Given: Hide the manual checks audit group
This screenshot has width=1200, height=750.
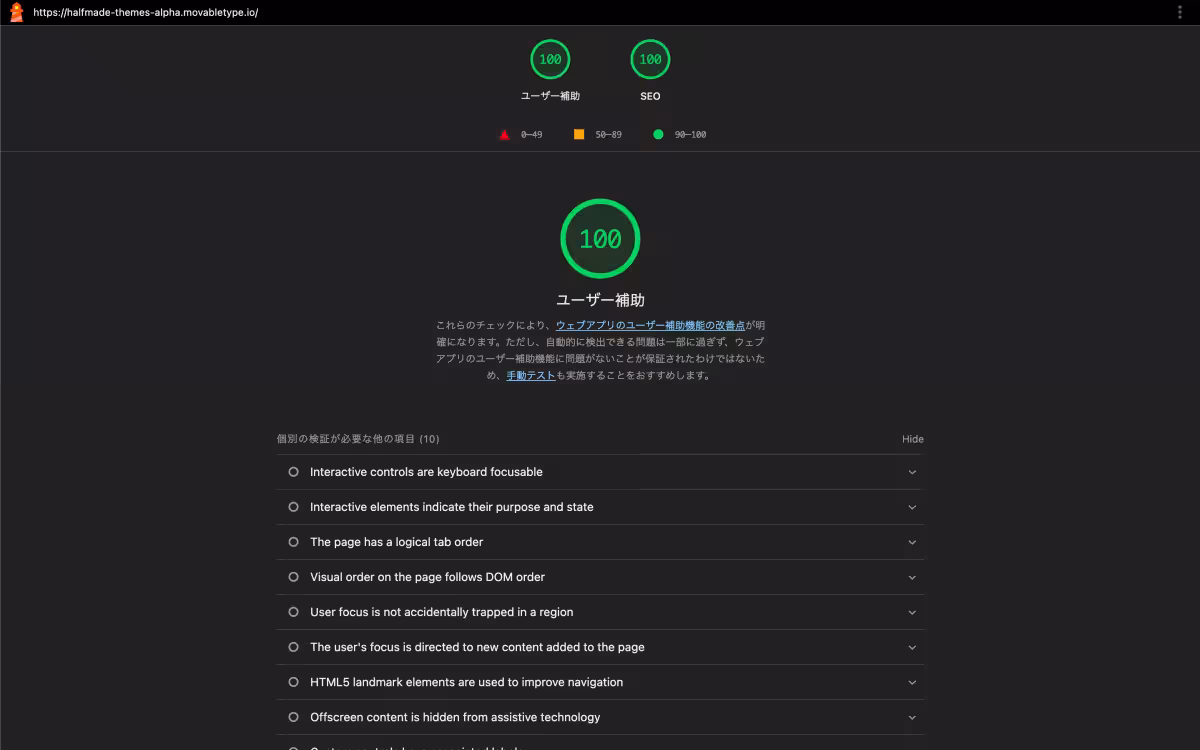Looking at the screenshot, I should click(x=912, y=439).
